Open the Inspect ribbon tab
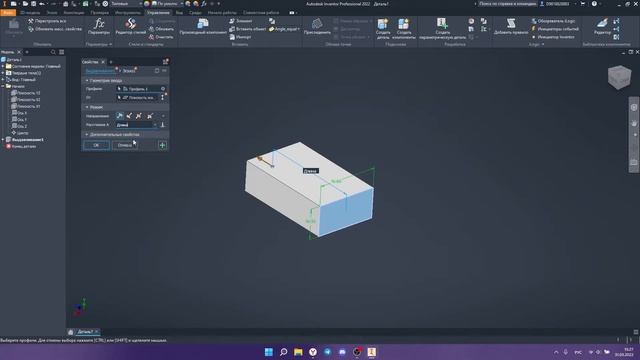 (x=100, y=13)
